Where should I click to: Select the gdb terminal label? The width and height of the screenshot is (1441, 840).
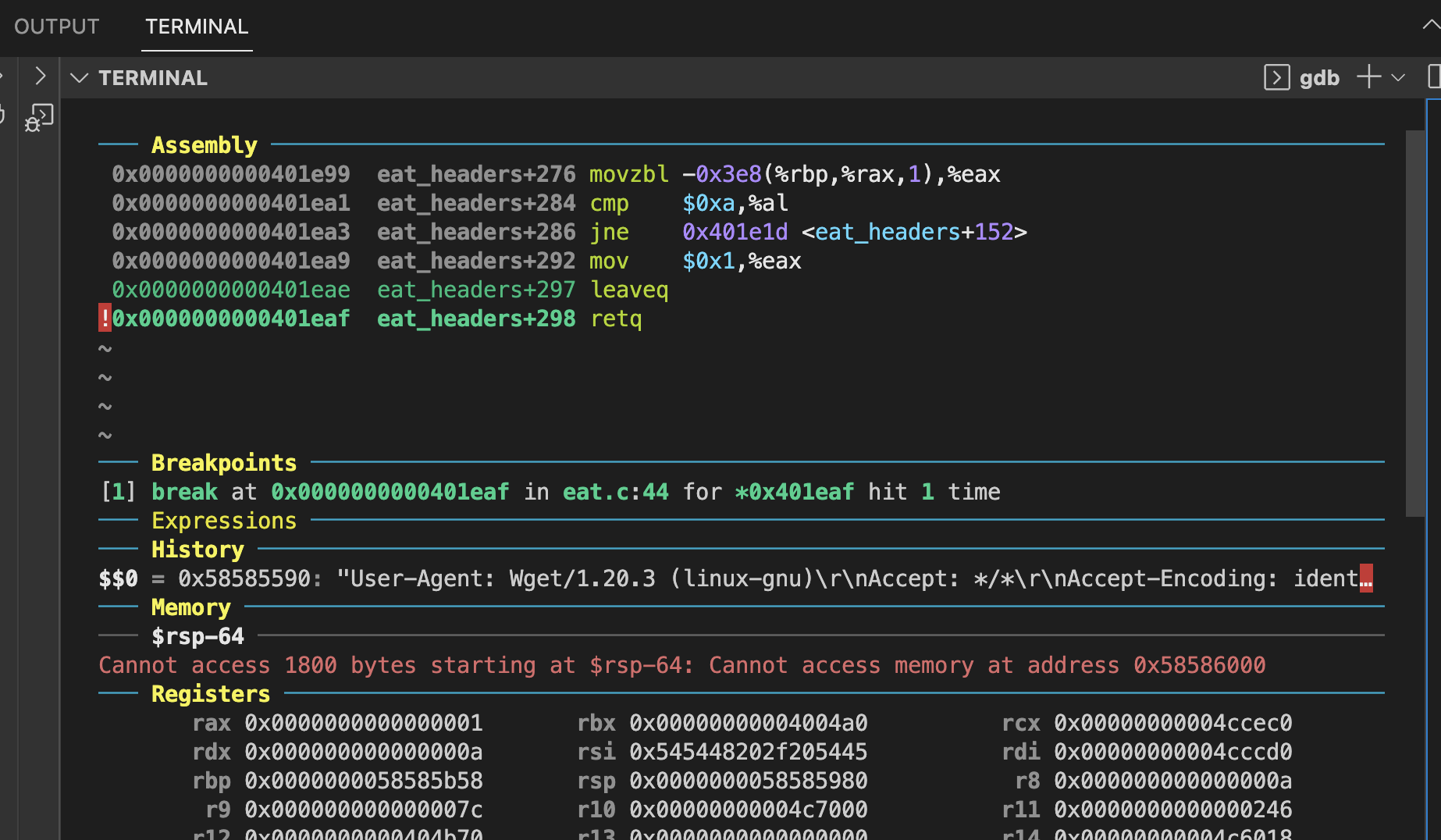pyautogui.click(x=1319, y=78)
